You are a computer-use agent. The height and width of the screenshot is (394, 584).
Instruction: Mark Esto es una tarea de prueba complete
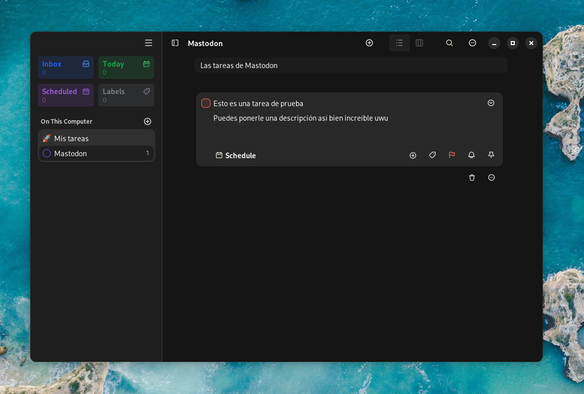206,103
